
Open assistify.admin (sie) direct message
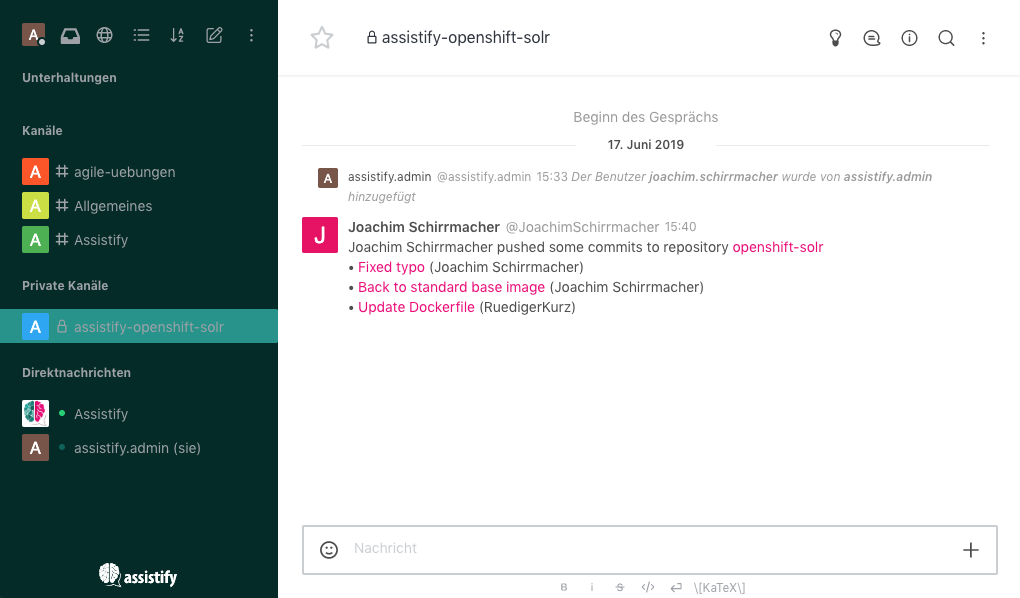(x=139, y=448)
